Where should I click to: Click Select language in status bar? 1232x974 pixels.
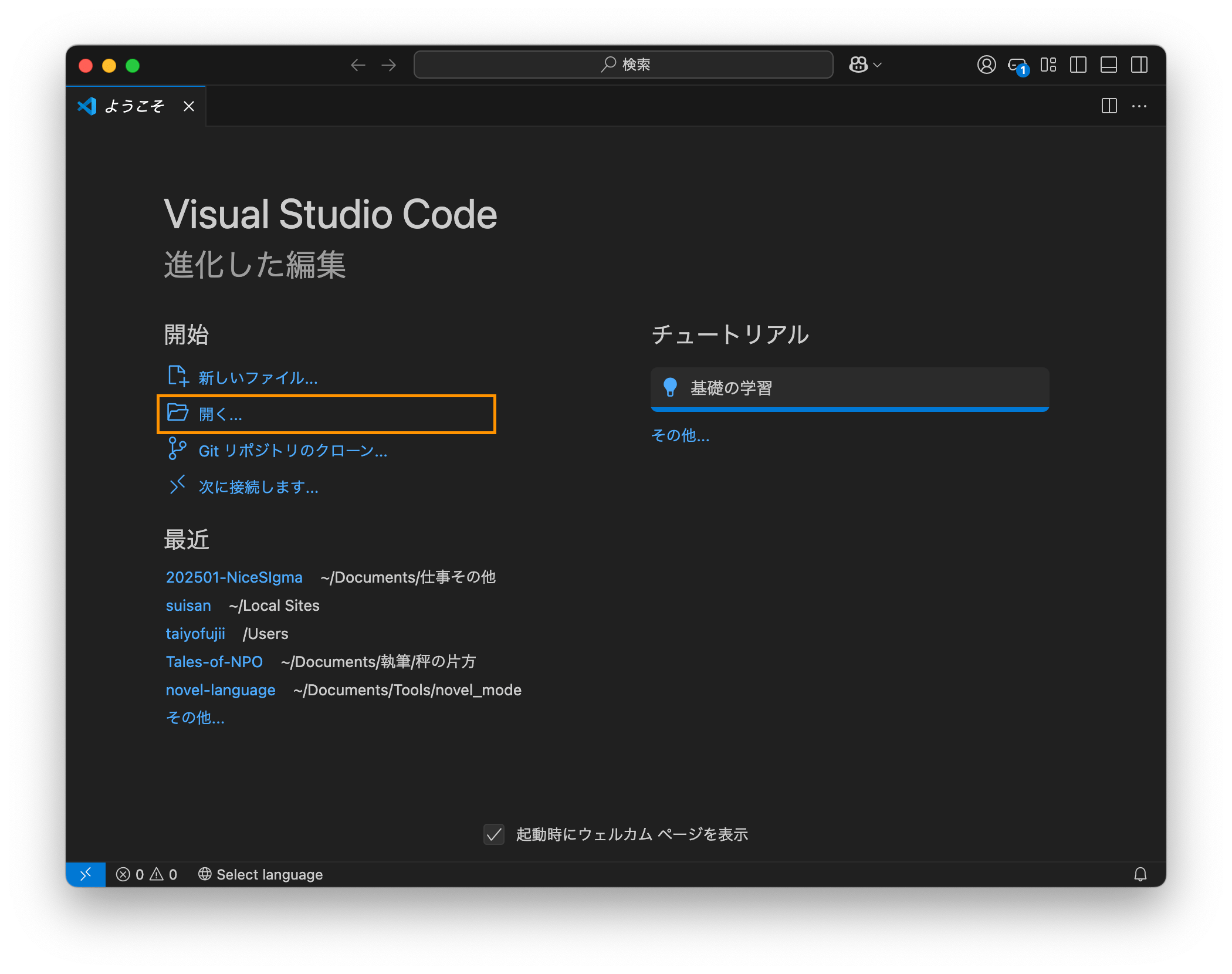point(260,874)
